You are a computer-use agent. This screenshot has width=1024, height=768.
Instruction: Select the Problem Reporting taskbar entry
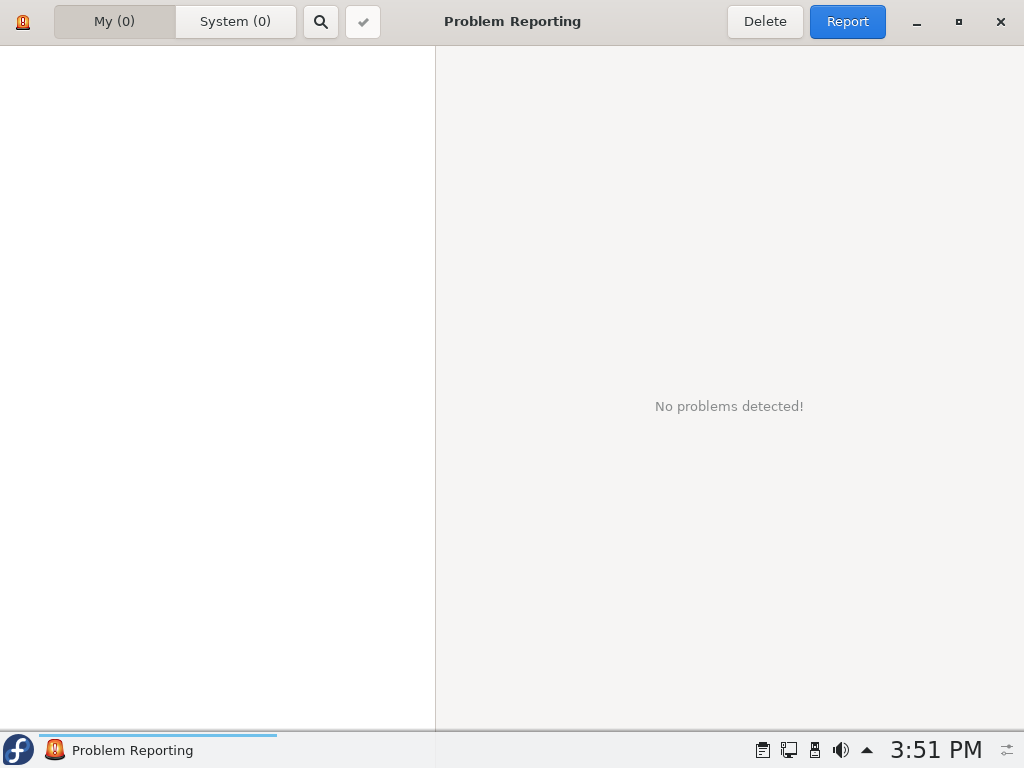coord(158,750)
